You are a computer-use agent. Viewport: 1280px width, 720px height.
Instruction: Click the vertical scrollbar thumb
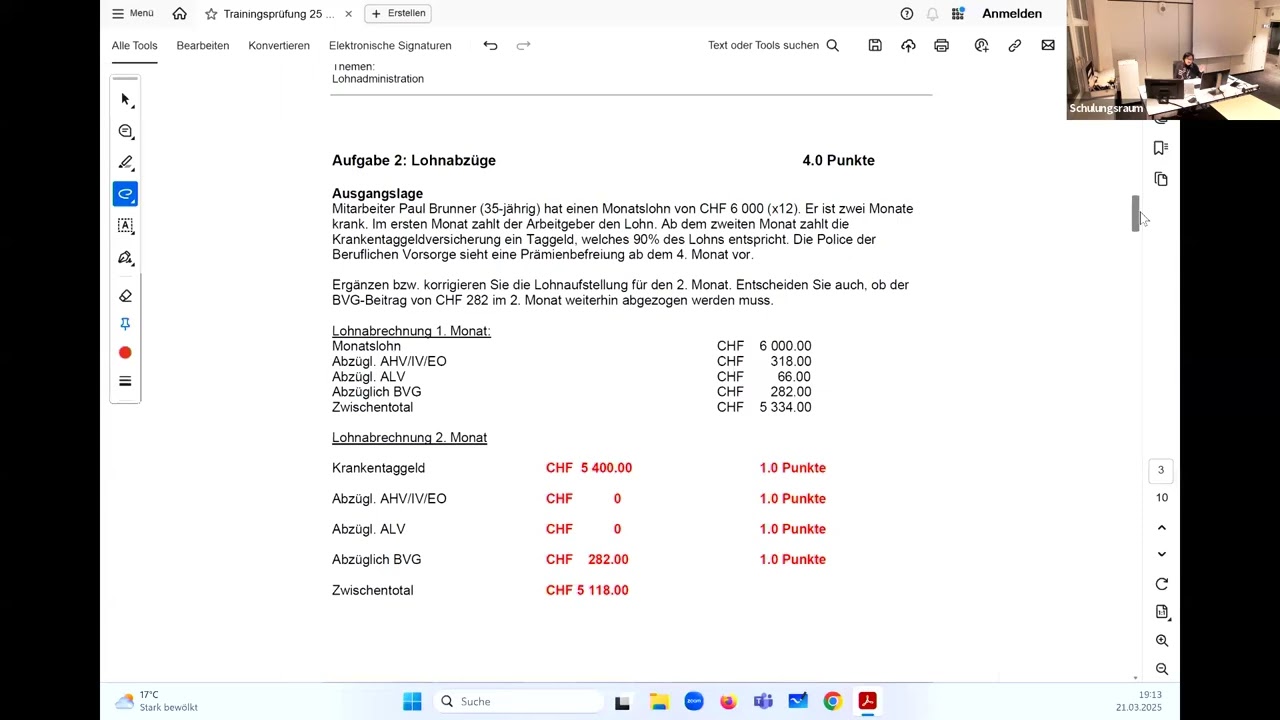coord(1136,213)
